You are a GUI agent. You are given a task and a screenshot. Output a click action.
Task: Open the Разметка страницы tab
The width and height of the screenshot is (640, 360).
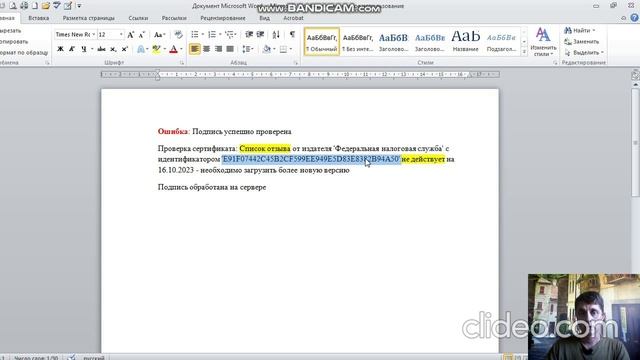[89, 18]
